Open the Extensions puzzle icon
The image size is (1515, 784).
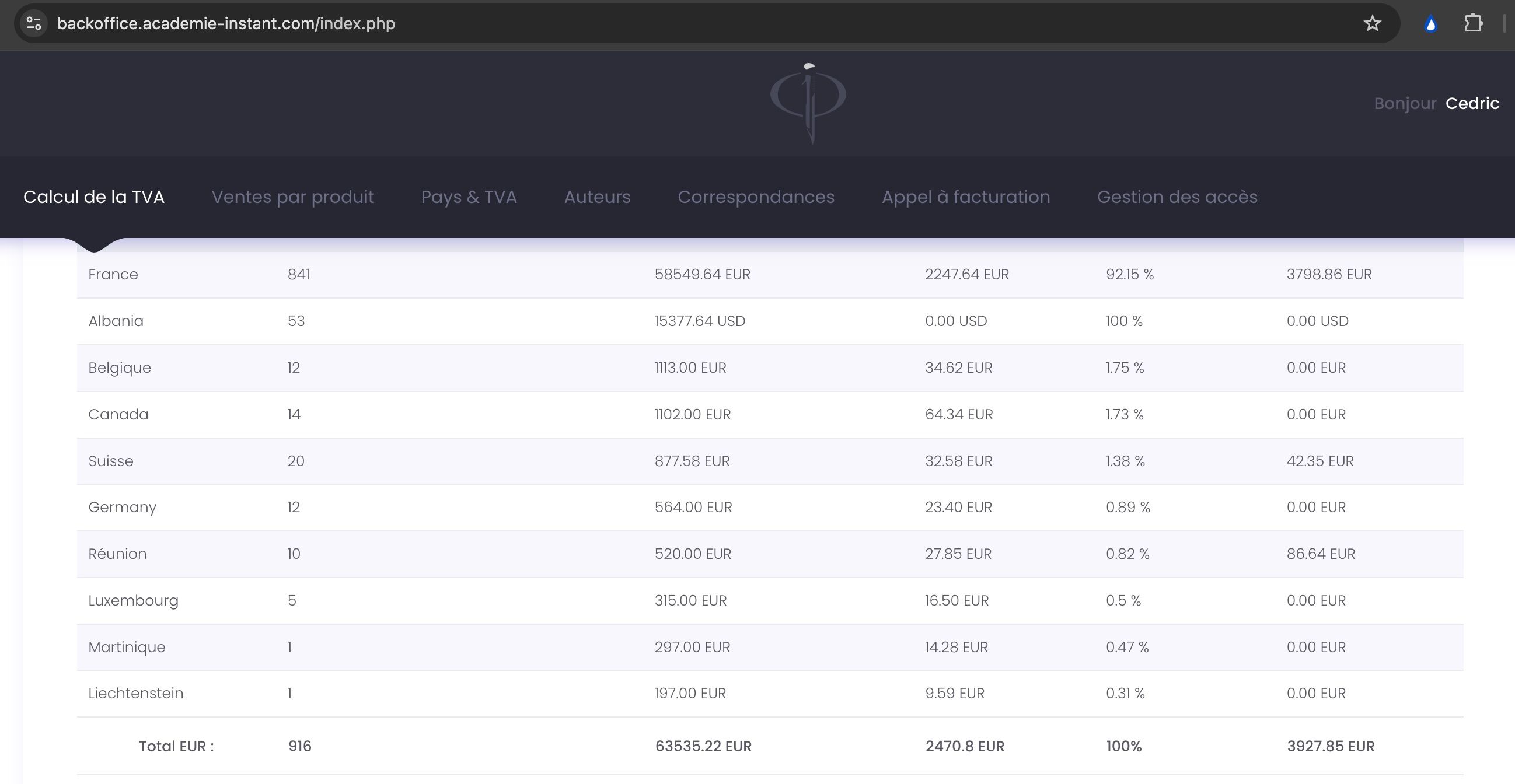point(1472,23)
